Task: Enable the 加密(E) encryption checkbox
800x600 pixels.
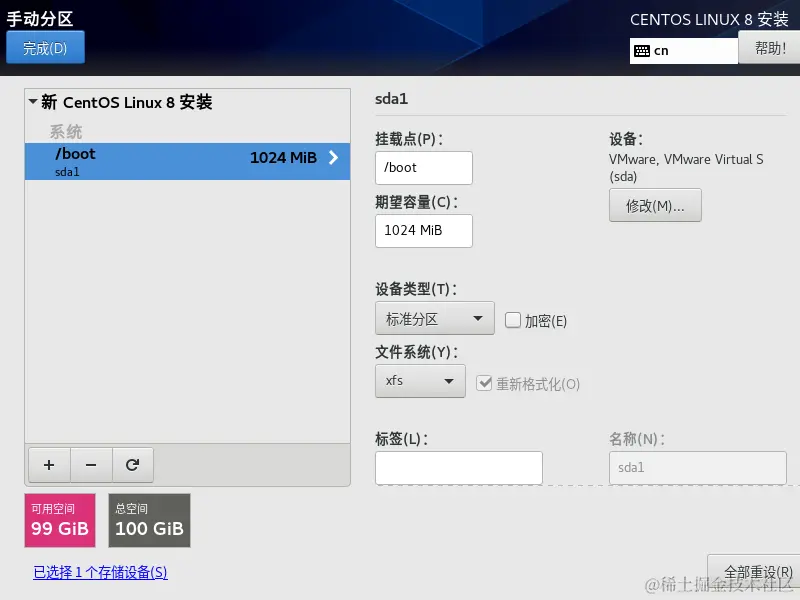Action: pyautogui.click(x=512, y=320)
